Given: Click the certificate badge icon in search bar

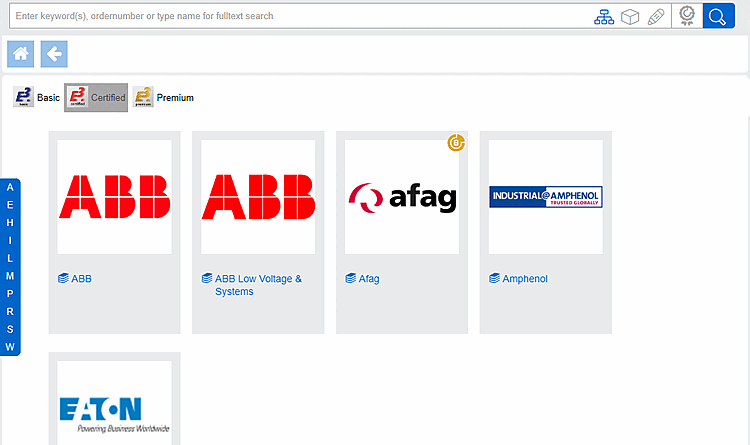Looking at the screenshot, I should click(687, 16).
